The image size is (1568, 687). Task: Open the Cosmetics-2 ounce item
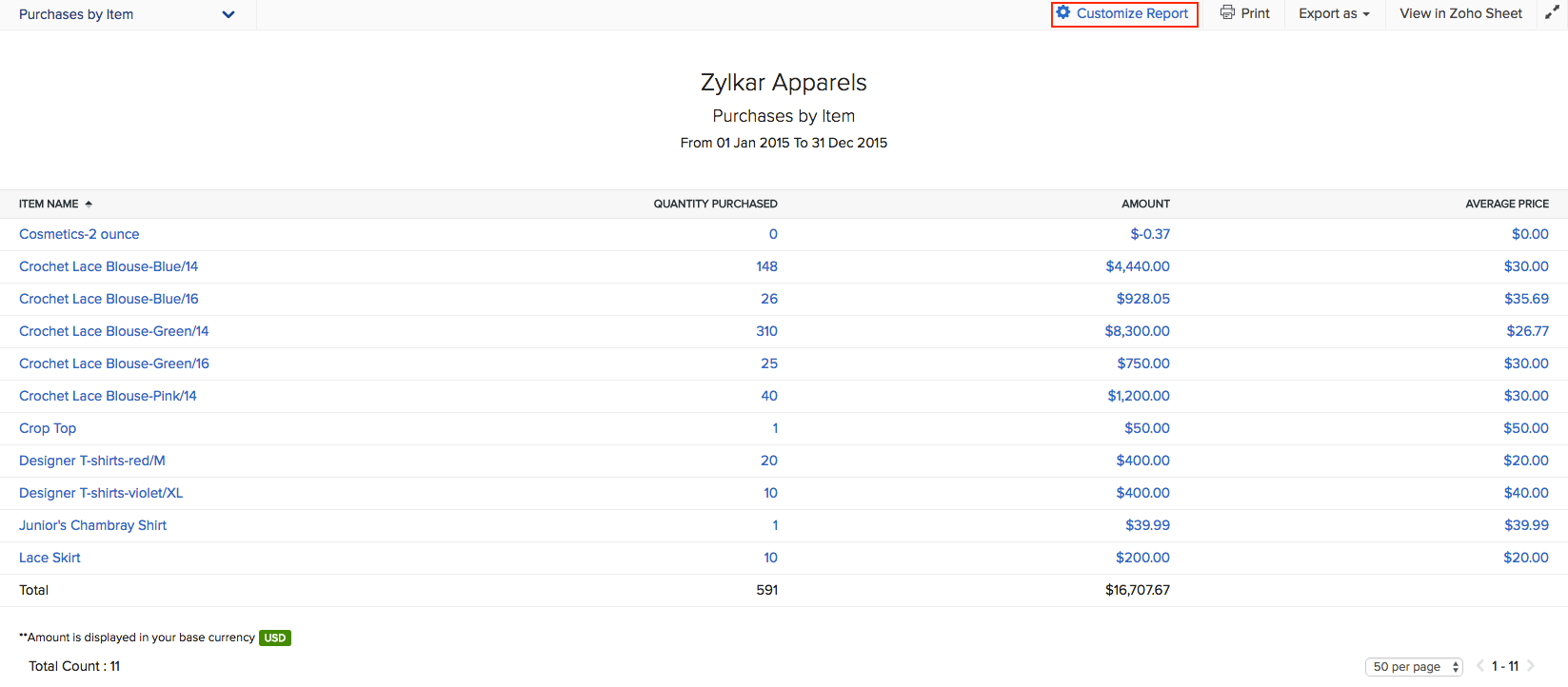(x=79, y=234)
